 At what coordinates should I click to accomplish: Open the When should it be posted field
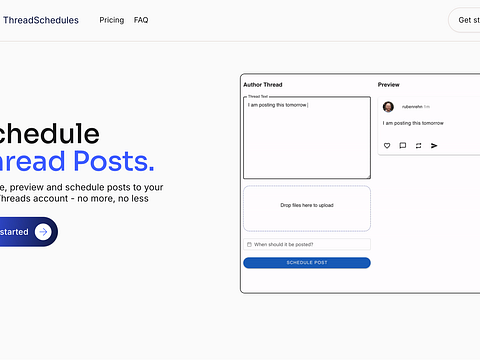[x=307, y=244]
